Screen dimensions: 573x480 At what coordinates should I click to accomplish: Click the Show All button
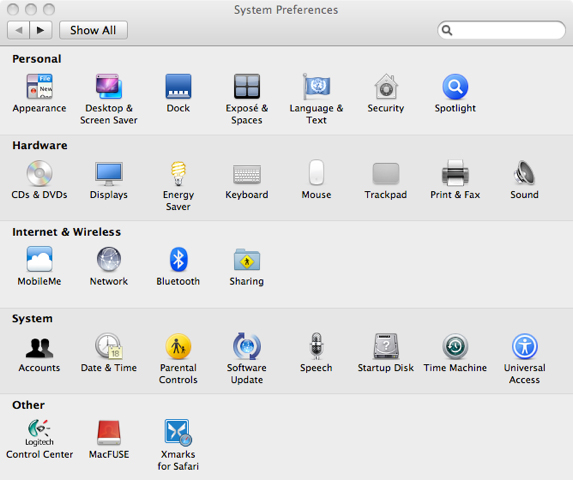93,30
